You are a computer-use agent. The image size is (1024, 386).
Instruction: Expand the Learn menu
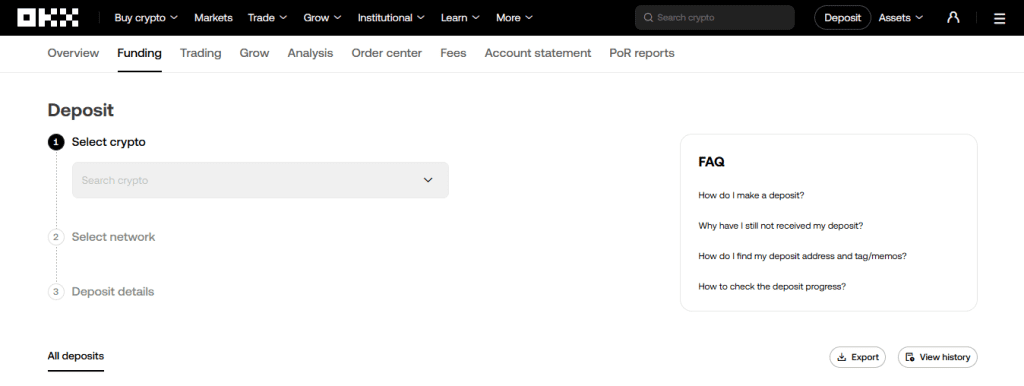pos(460,18)
